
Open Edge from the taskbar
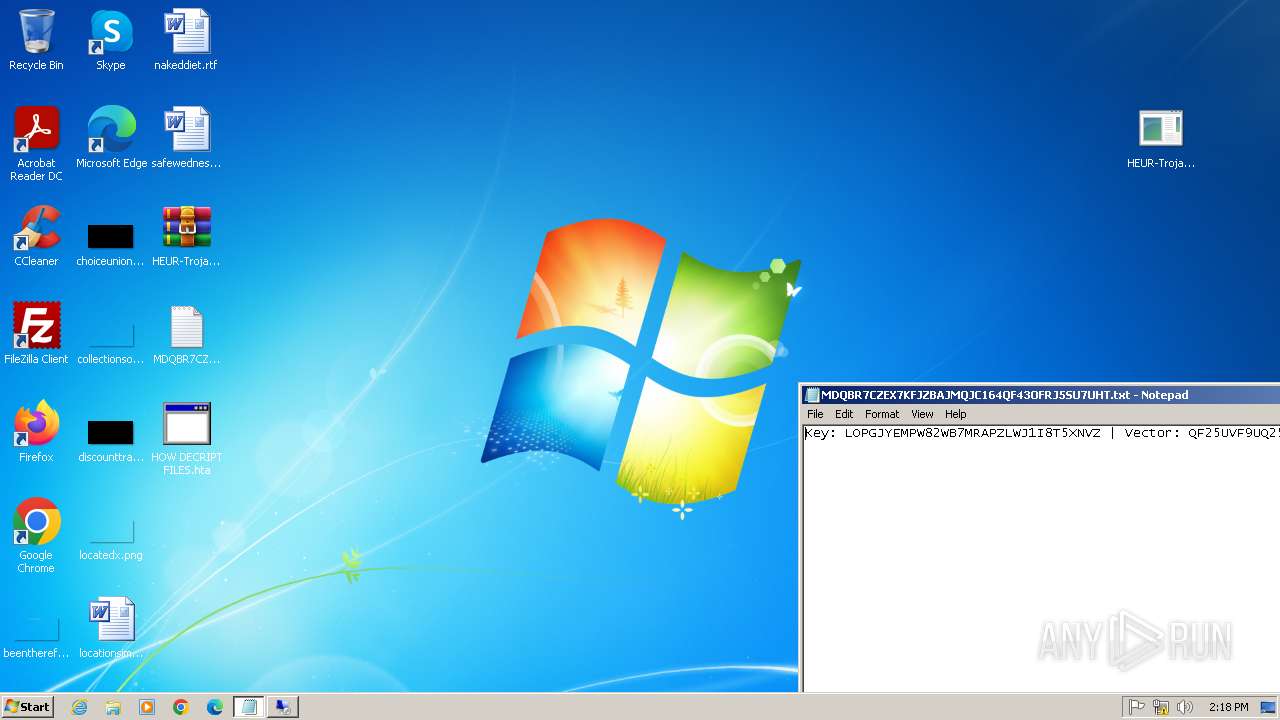point(215,707)
